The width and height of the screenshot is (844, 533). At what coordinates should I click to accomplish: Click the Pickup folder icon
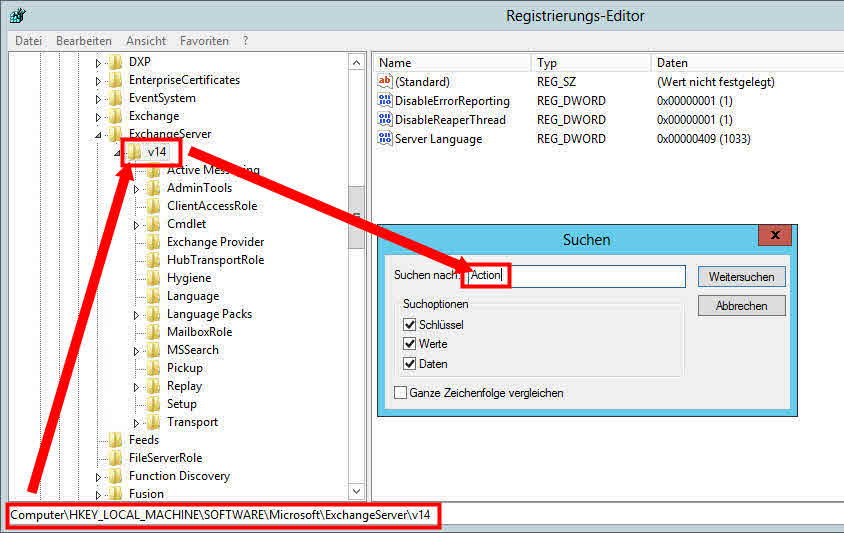coord(153,368)
